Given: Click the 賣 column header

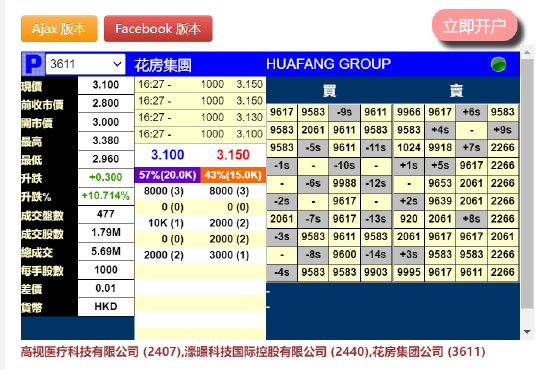Looking at the screenshot, I should (x=456, y=91).
